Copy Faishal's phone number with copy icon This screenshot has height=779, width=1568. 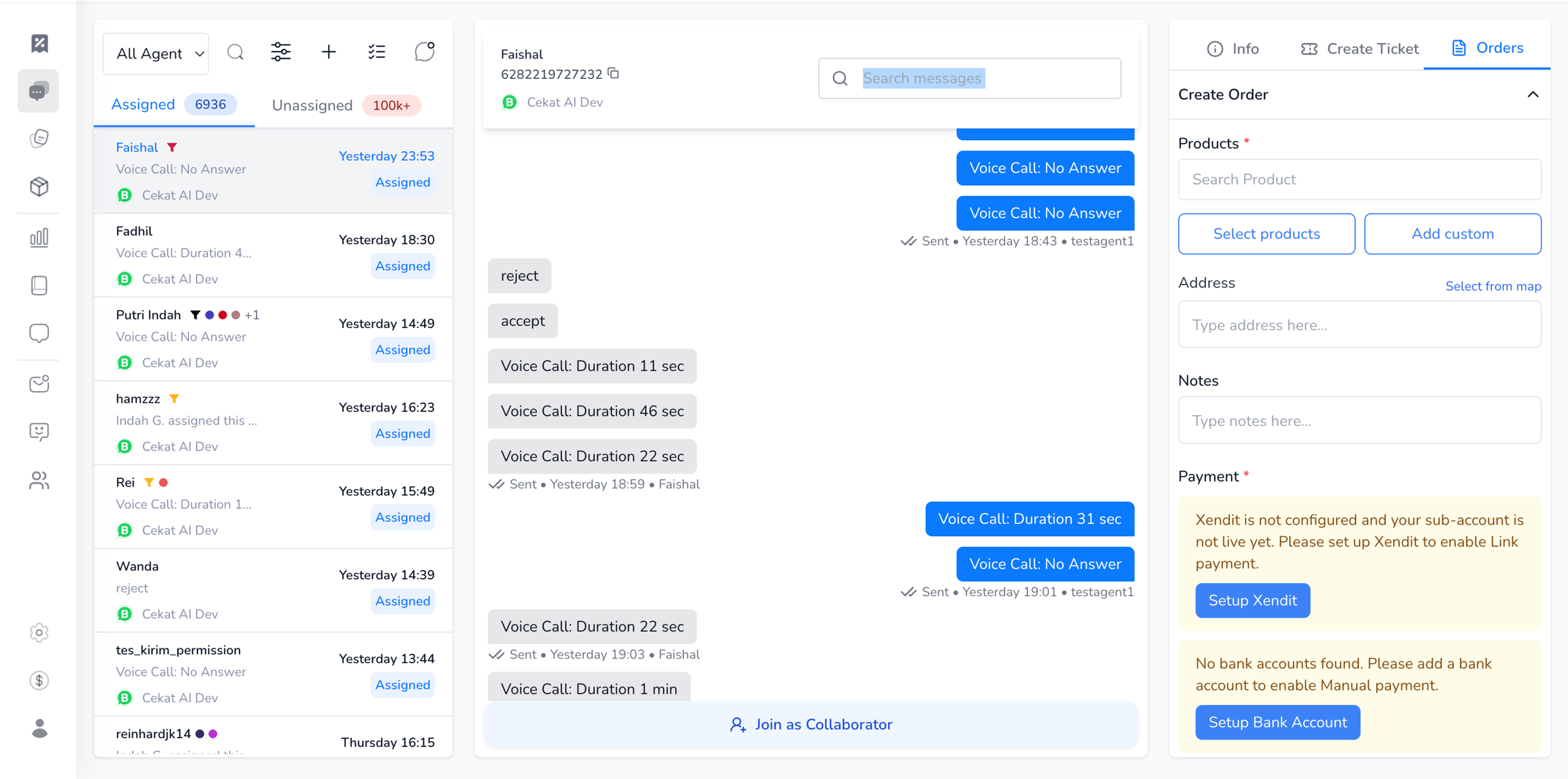click(614, 73)
